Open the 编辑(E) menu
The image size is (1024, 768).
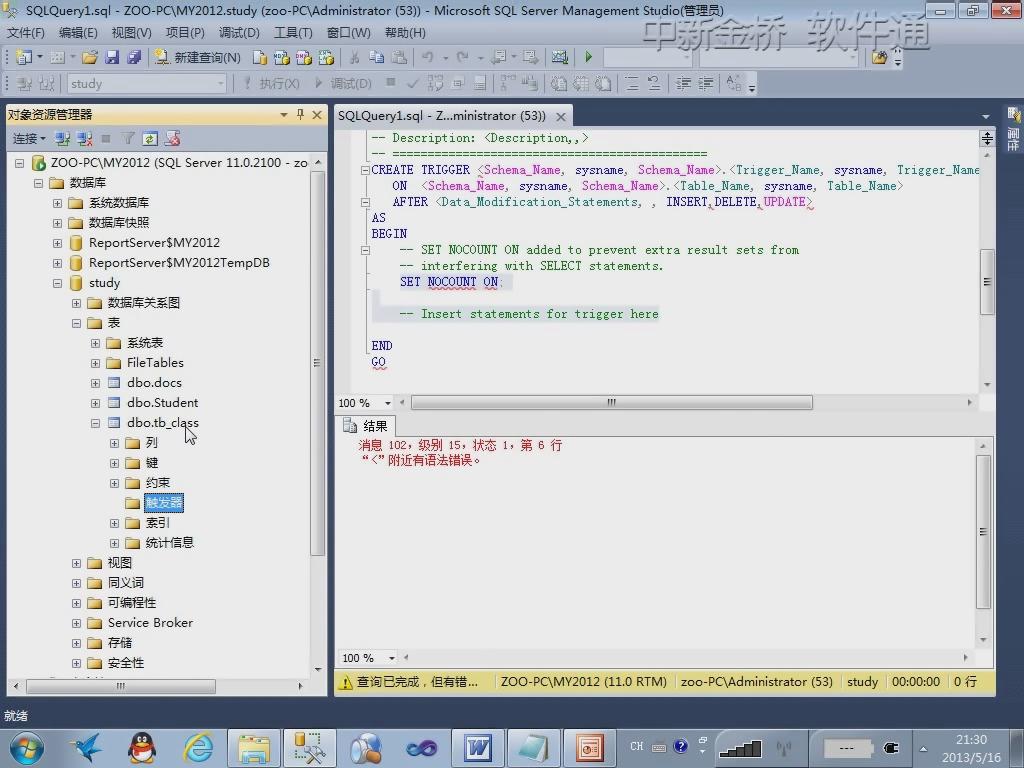point(78,33)
